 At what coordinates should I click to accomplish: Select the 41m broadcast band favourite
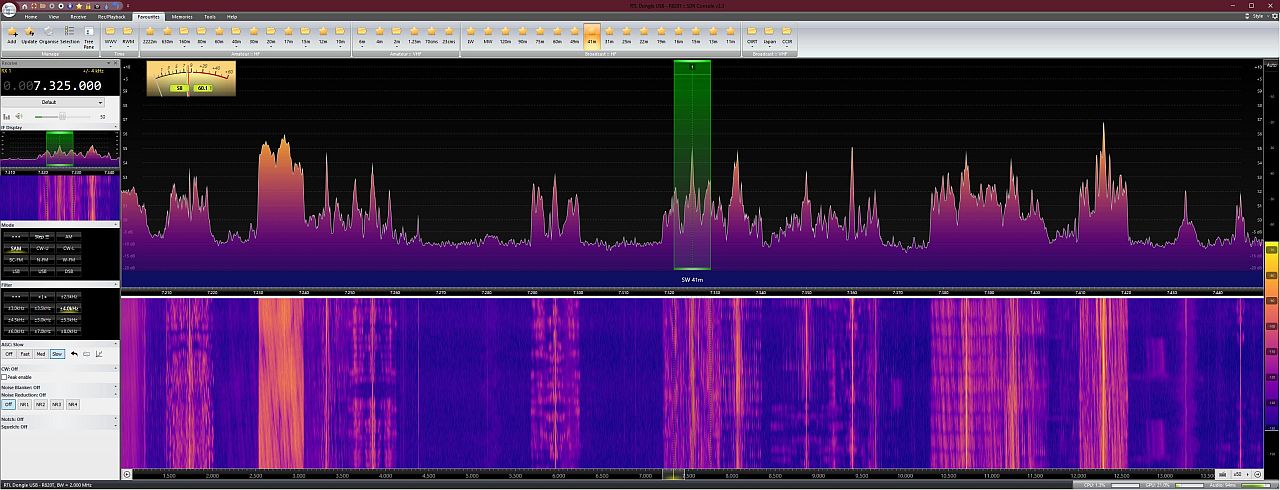coord(591,33)
